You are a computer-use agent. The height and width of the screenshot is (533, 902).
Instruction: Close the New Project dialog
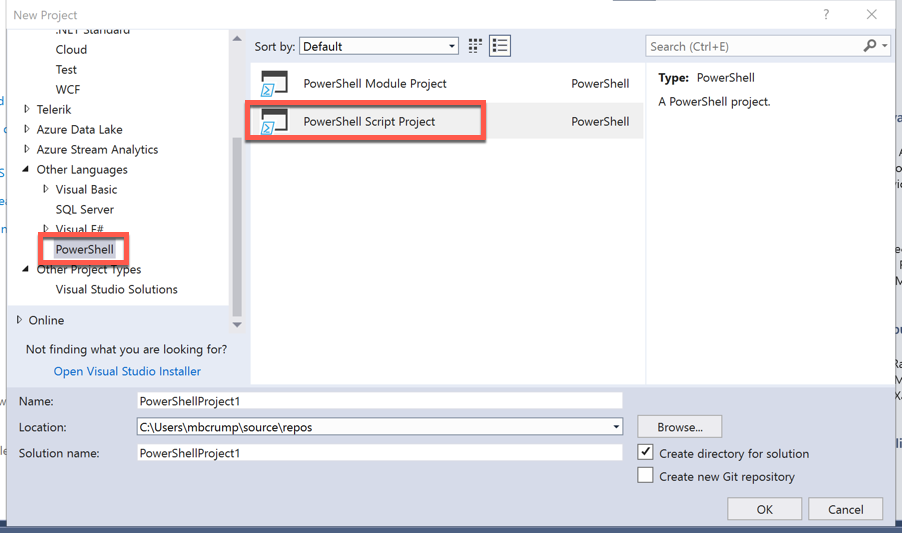(872, 14)
